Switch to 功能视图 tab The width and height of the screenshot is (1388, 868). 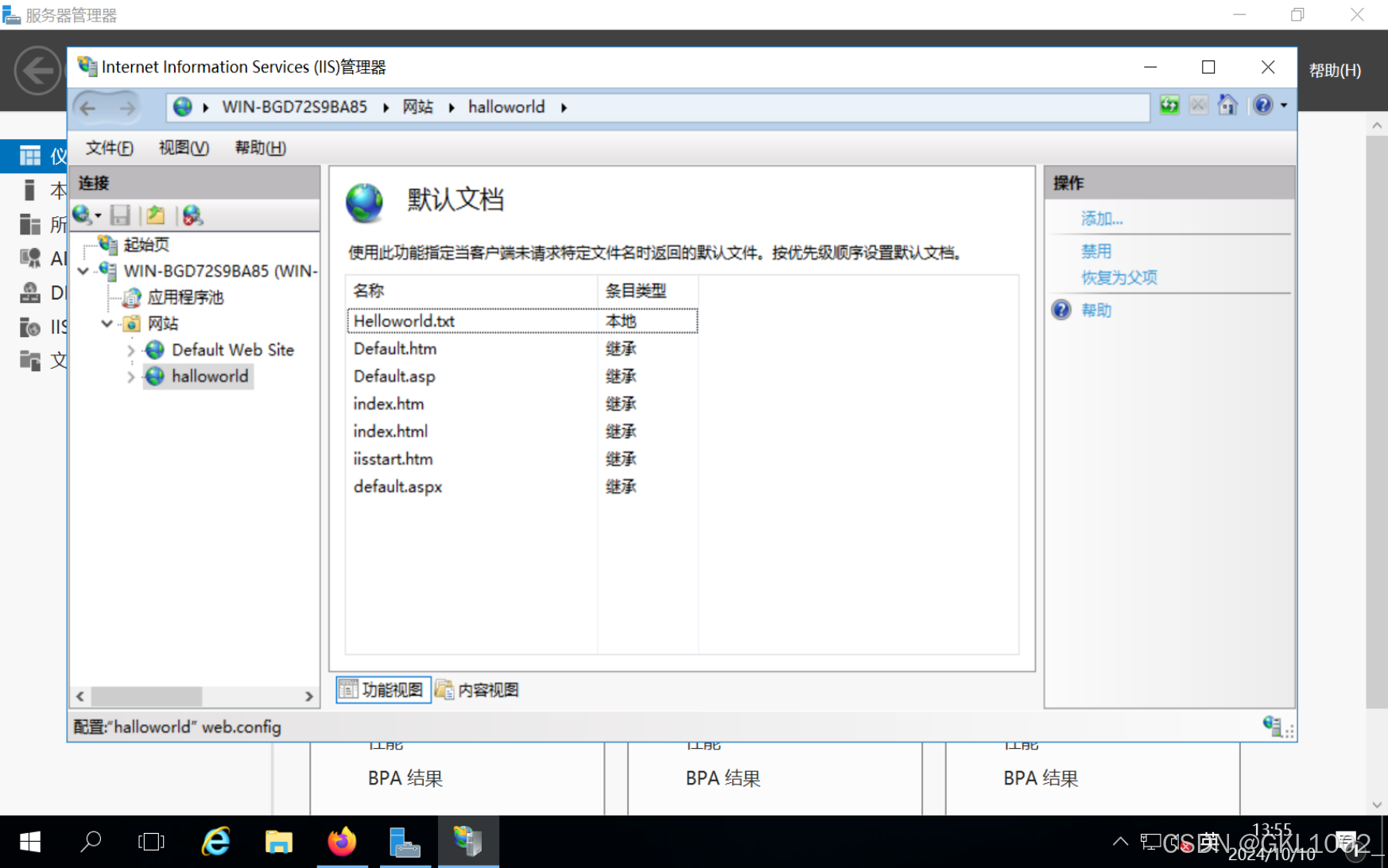(383, 690)
